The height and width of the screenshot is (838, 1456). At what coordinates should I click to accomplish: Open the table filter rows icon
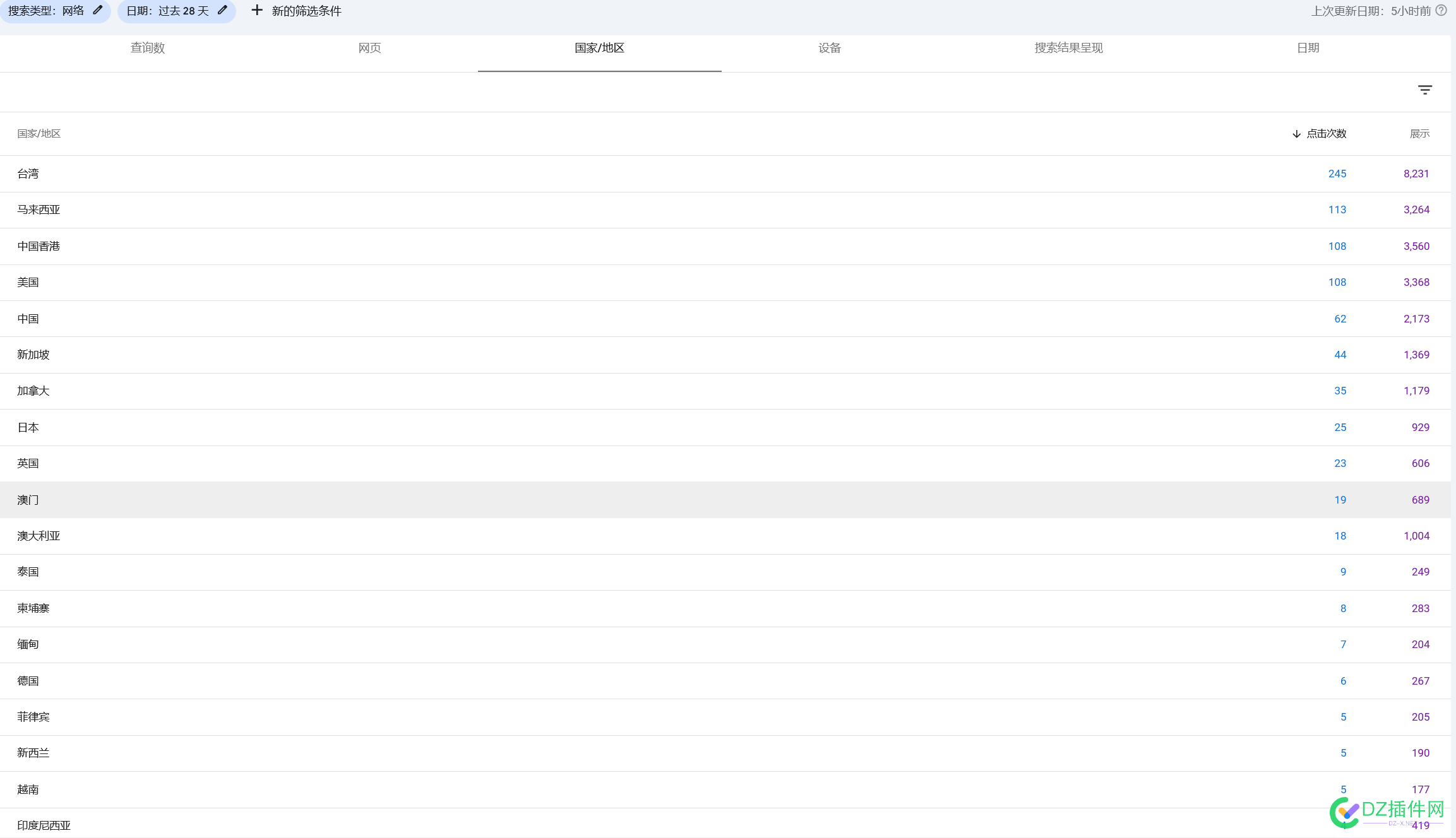(x=1425, y=90)
